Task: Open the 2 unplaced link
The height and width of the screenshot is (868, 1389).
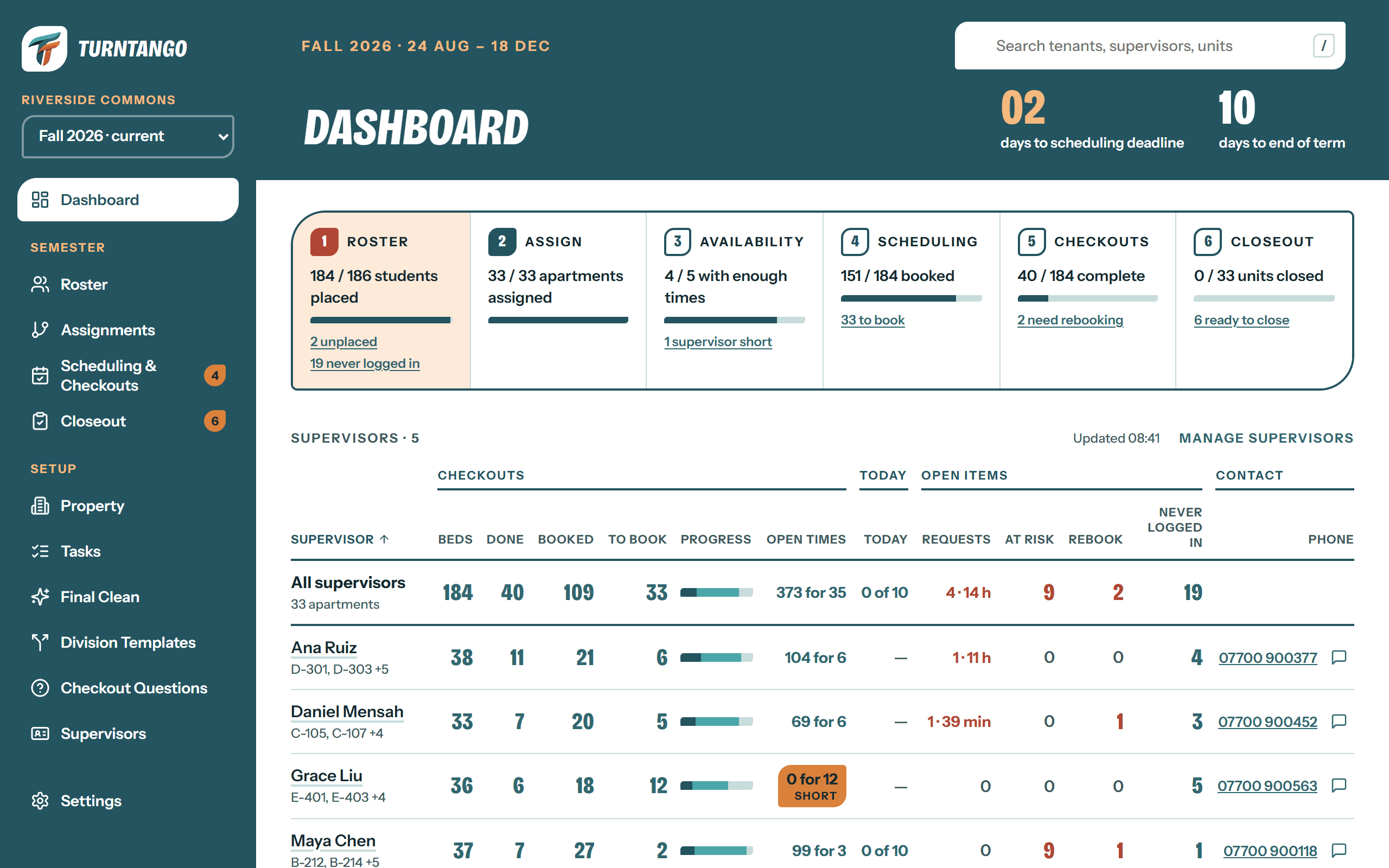Action: pyautogui.click(x=343, y=342)
